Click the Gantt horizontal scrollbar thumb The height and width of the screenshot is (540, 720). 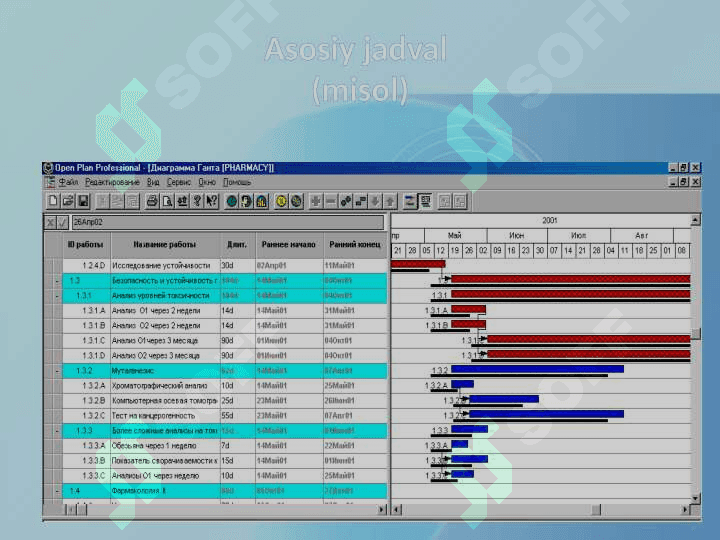click(x=596, y=509)
